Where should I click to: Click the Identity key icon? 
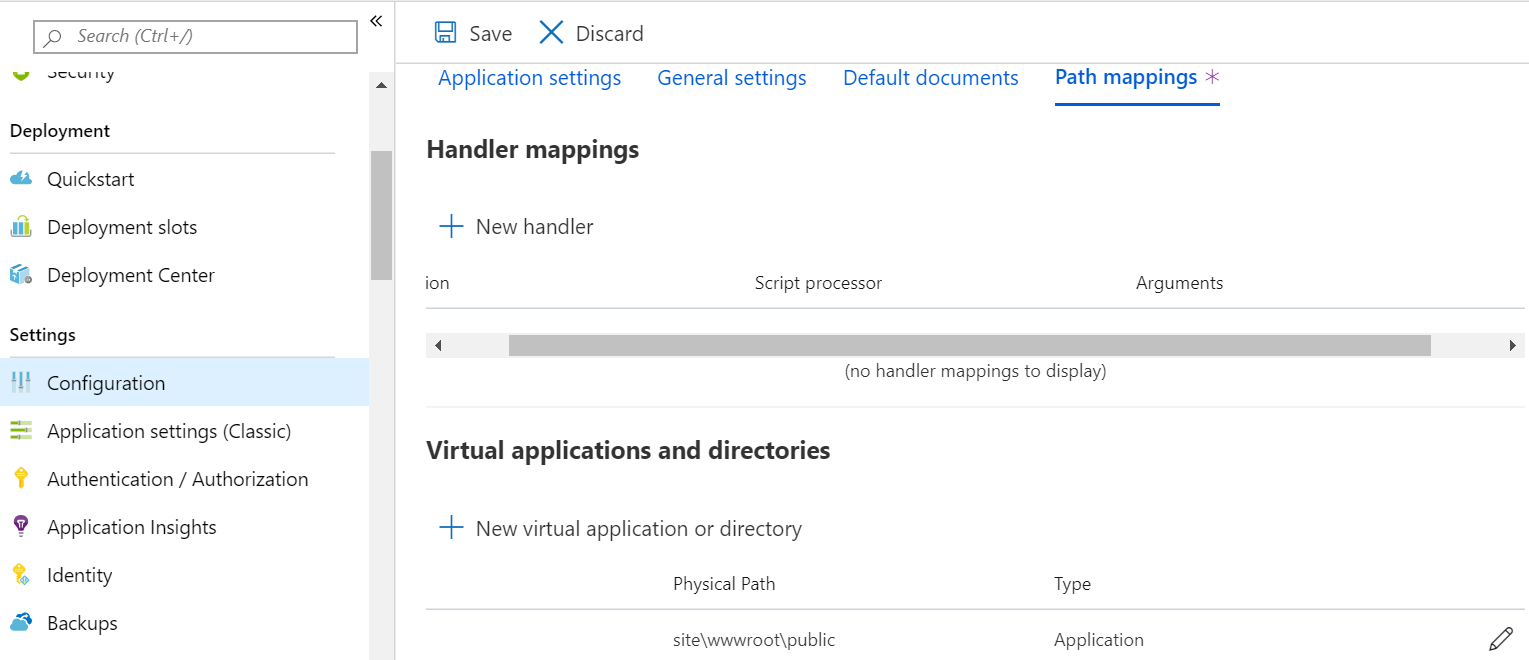pyautogui.click(x=21, y=575)
